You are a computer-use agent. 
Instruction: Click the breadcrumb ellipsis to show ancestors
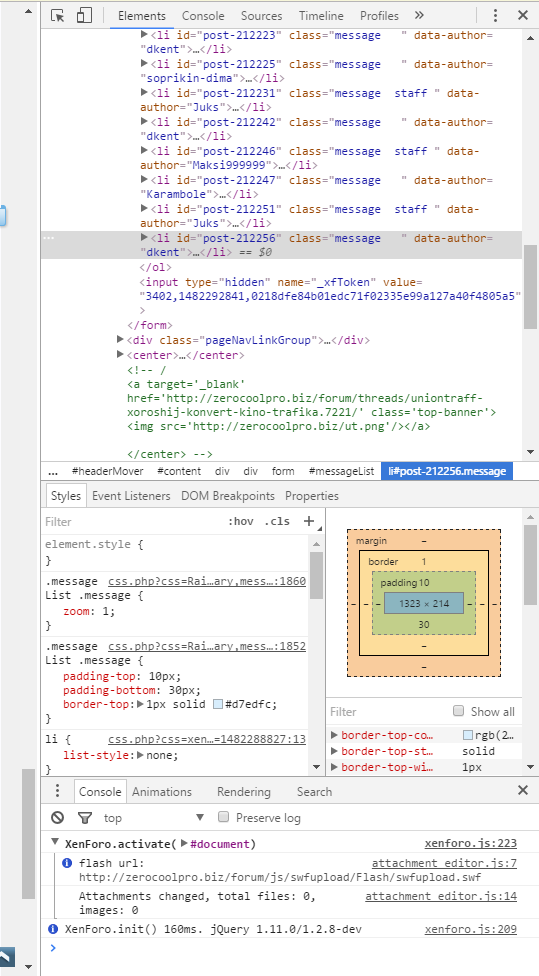pos(53,471)
